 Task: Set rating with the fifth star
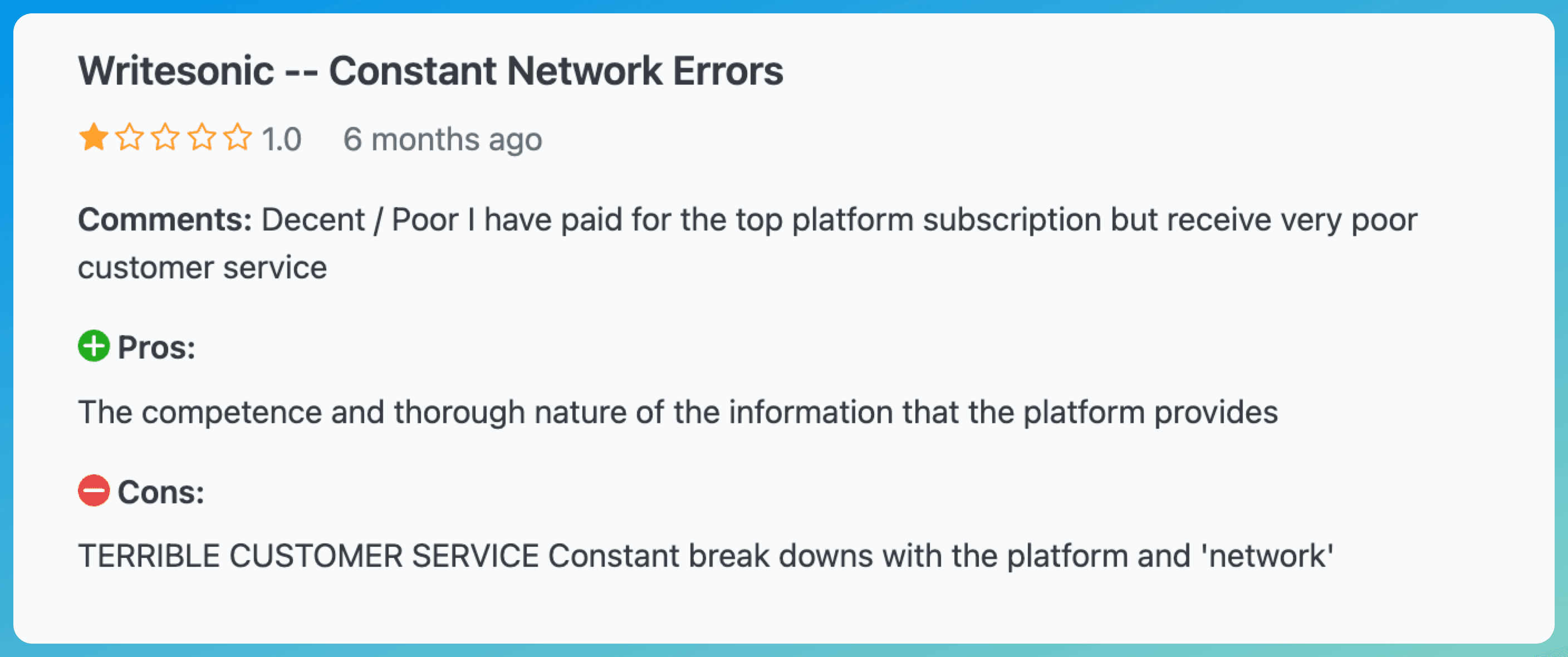point(237,138)
